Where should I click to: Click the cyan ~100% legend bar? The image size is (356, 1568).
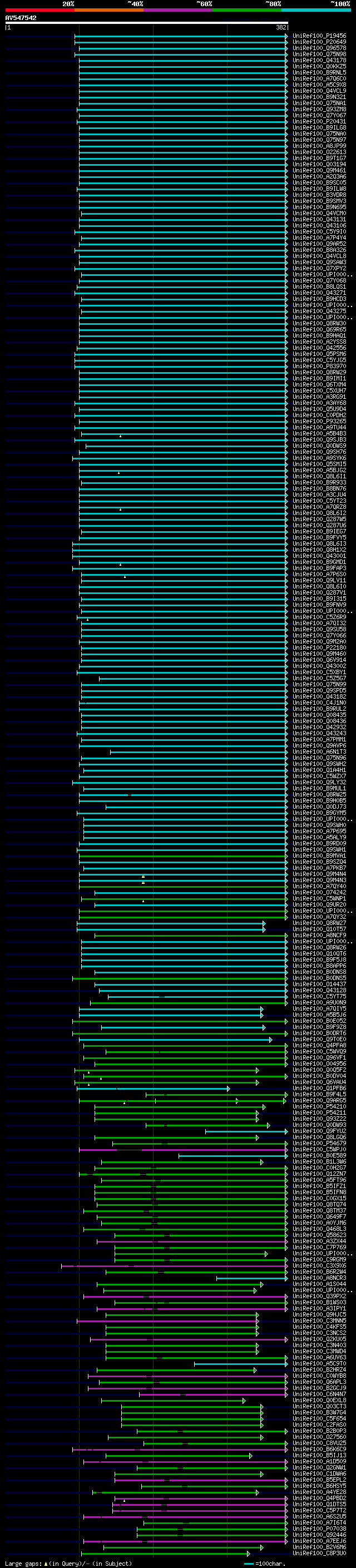pyautogui.click(x=316, y=10)
